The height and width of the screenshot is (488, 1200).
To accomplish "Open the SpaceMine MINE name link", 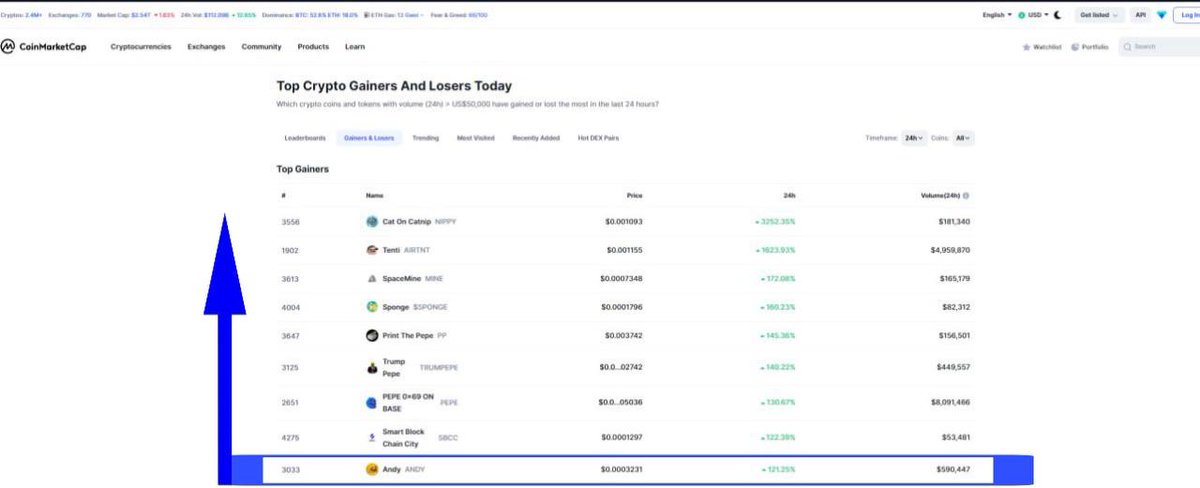I will point(412,278).
